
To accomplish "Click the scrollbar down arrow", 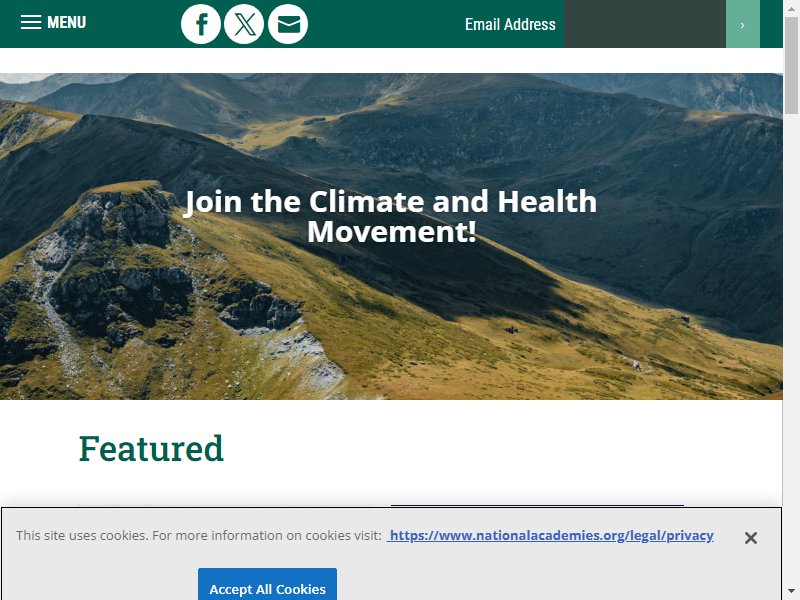I will pos(791,593).
